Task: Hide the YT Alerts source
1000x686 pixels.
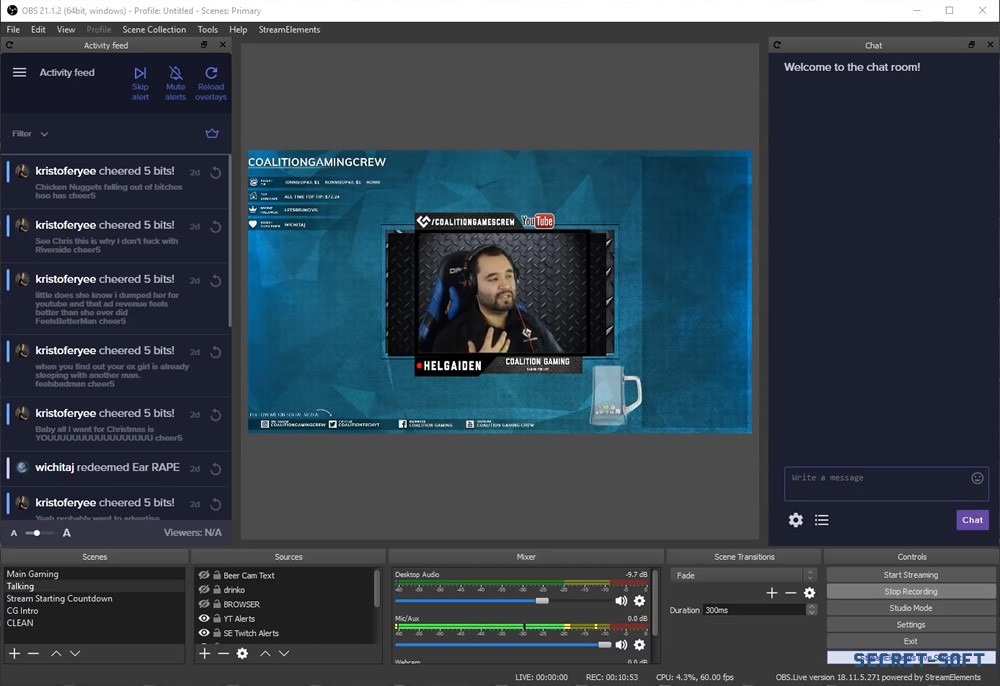Action: click(x=204, y=618)
